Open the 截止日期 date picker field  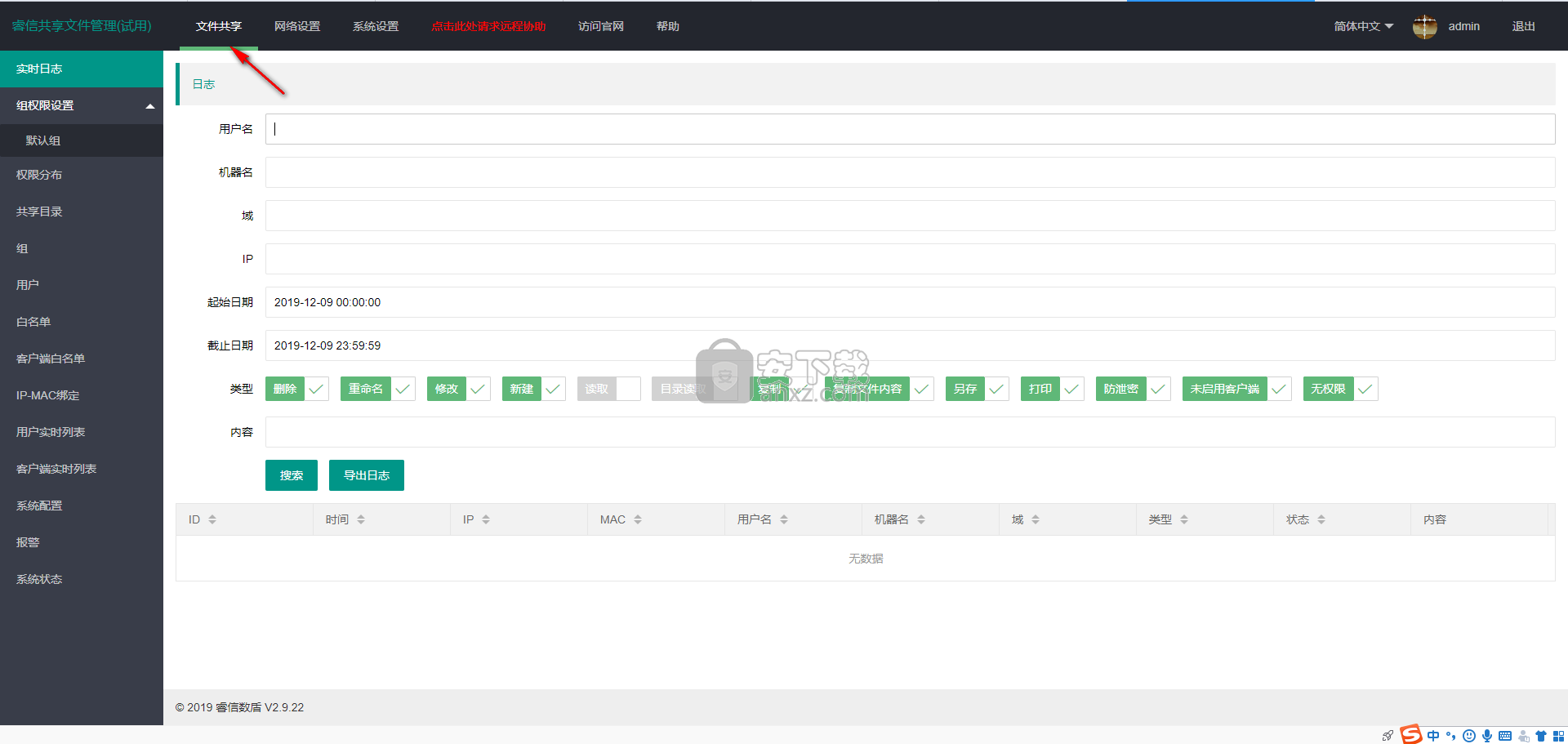click(x=910, y=345)
